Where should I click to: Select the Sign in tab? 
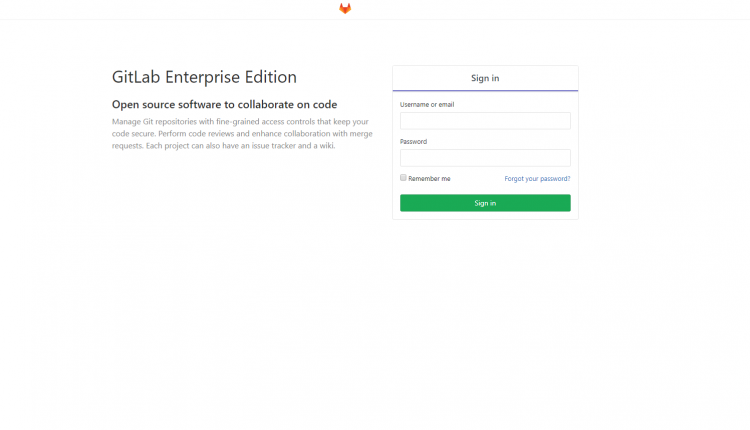pyautogui.click(x=485, y=78)
